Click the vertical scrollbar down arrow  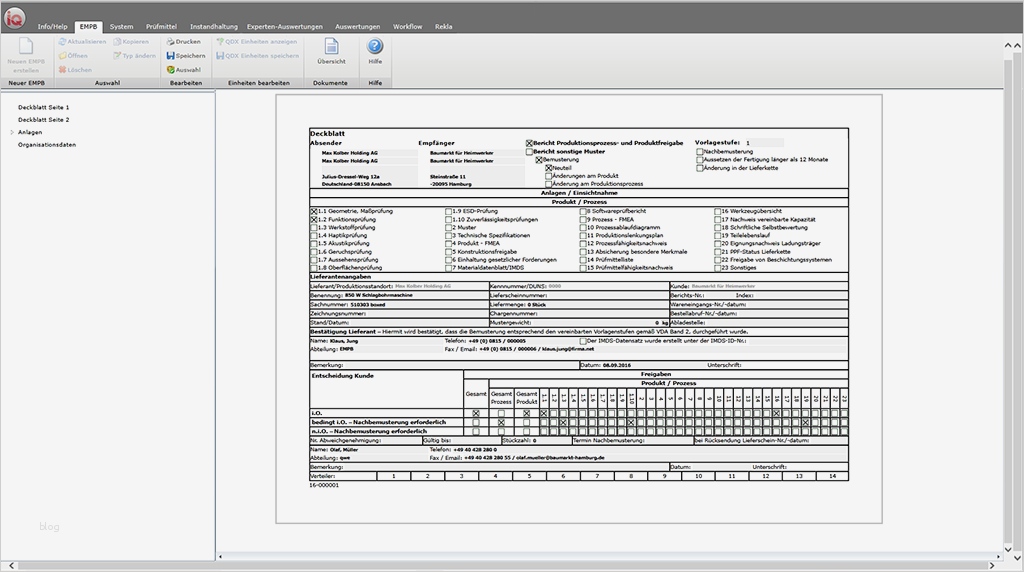(x=1007, y=548)
